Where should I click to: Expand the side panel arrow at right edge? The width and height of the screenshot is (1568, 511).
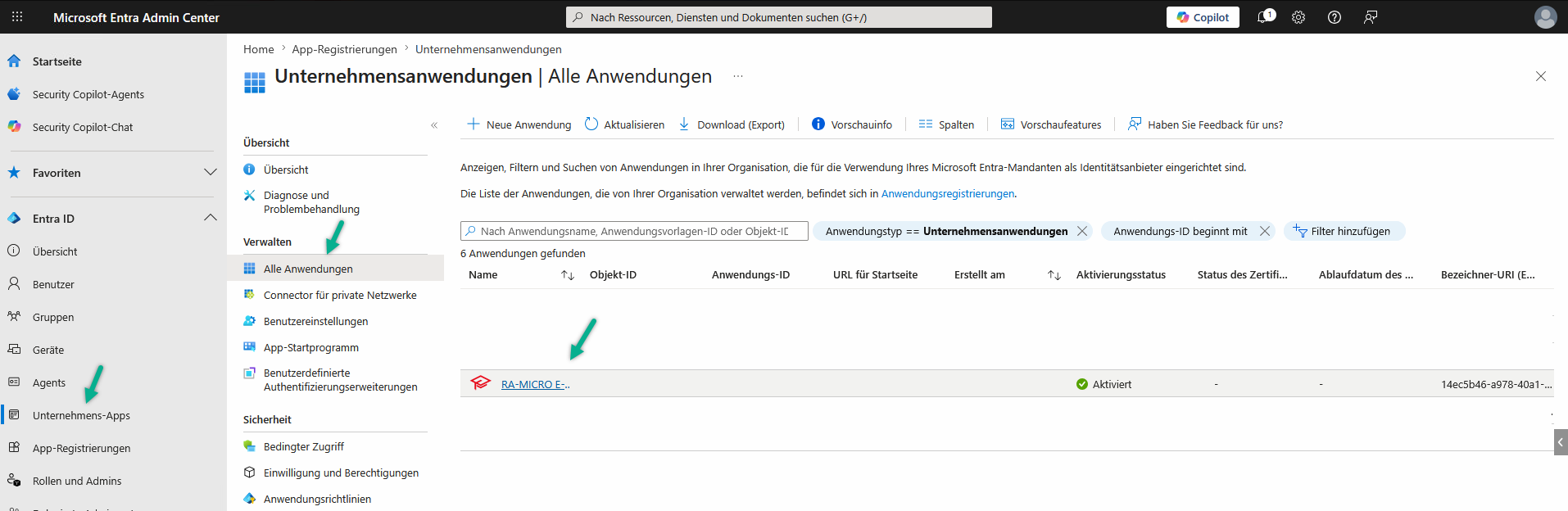tap(1561, 442)
